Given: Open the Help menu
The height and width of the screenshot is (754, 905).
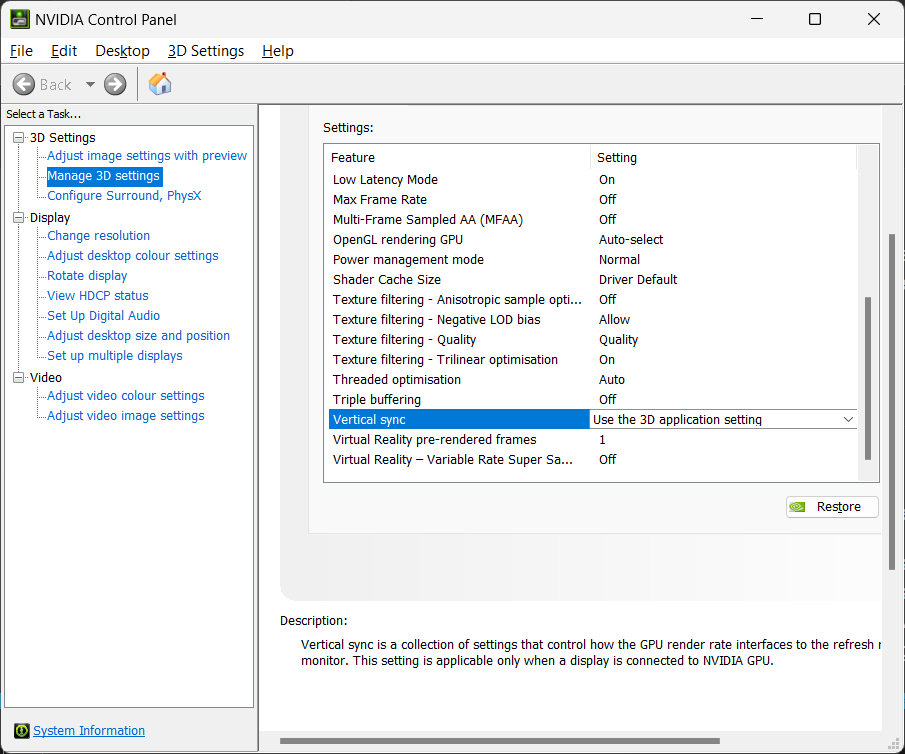Looking at the screenshot, I should [x=278, y=51].
